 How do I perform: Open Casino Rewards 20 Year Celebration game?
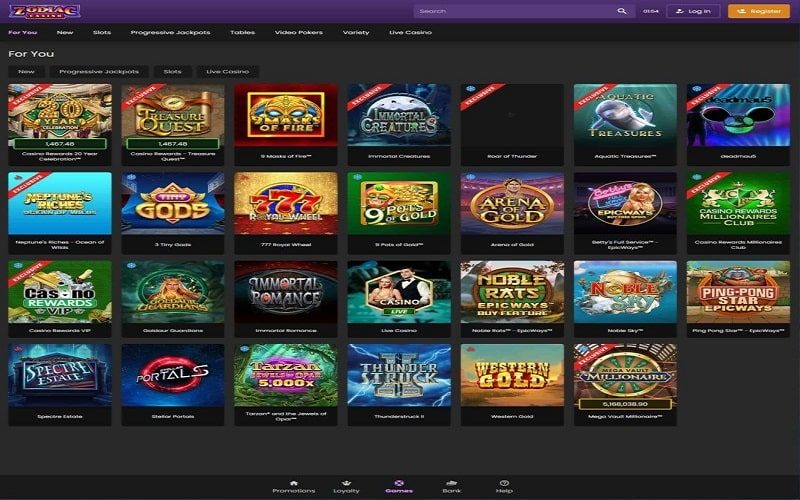point(60,124)
